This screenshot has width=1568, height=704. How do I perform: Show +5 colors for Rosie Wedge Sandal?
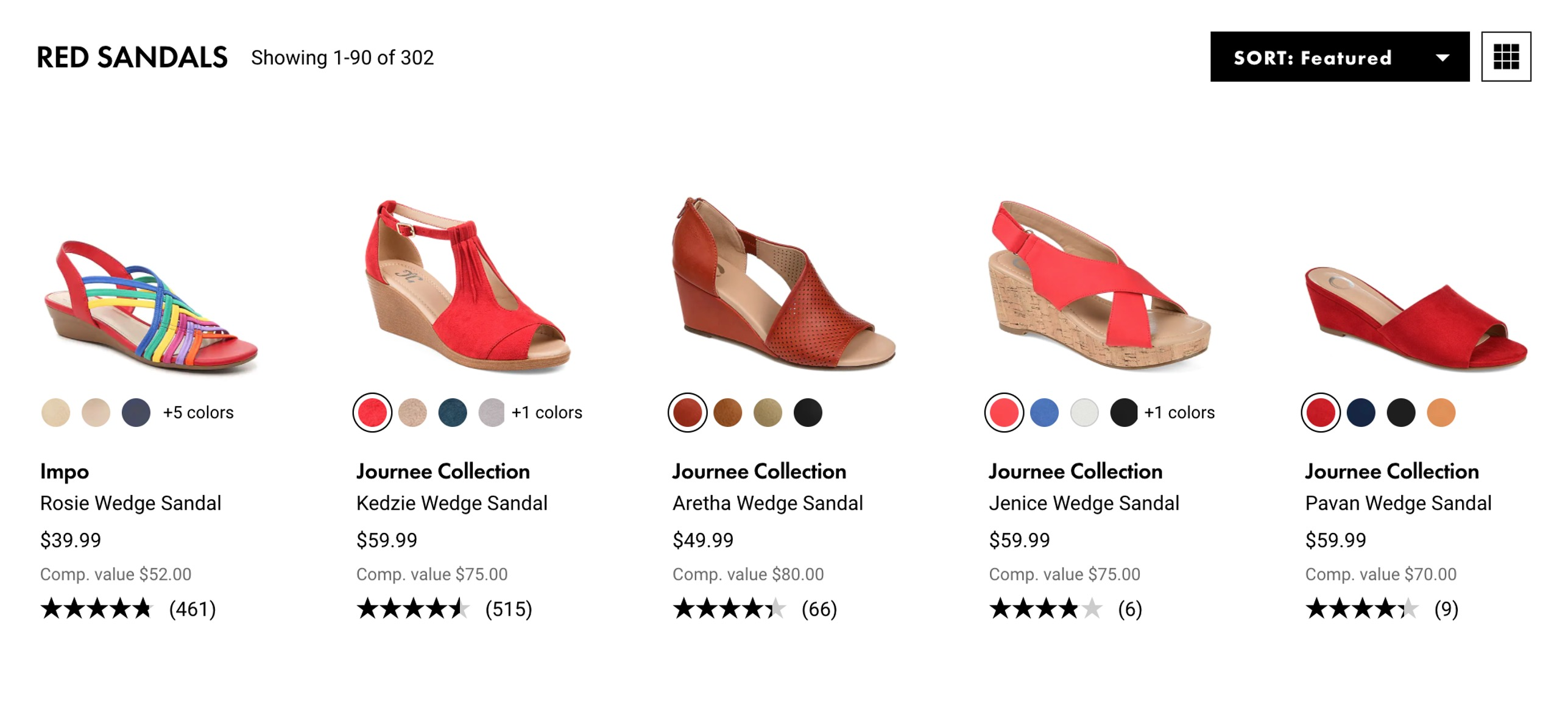(198, 413)
